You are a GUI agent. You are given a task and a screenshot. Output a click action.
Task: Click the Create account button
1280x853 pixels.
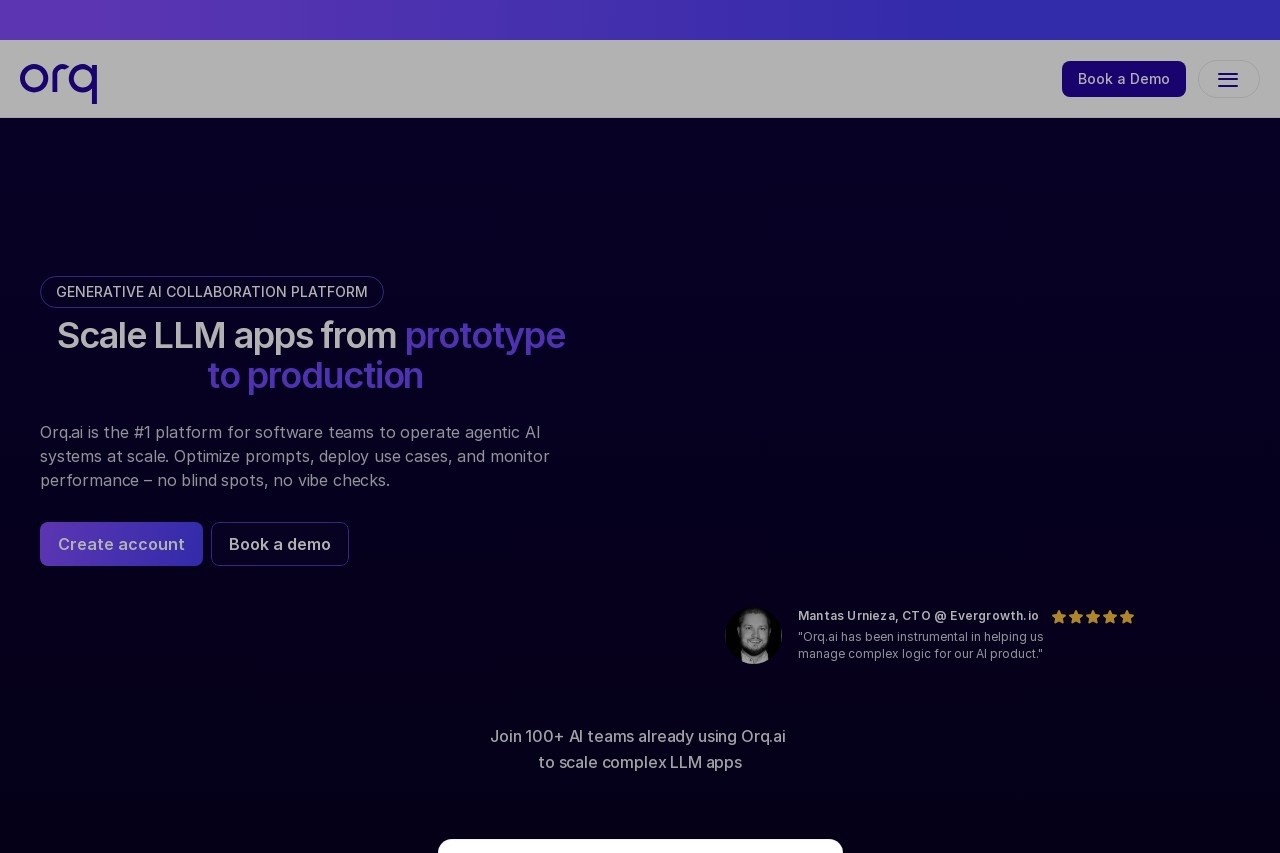click(121, 544)
